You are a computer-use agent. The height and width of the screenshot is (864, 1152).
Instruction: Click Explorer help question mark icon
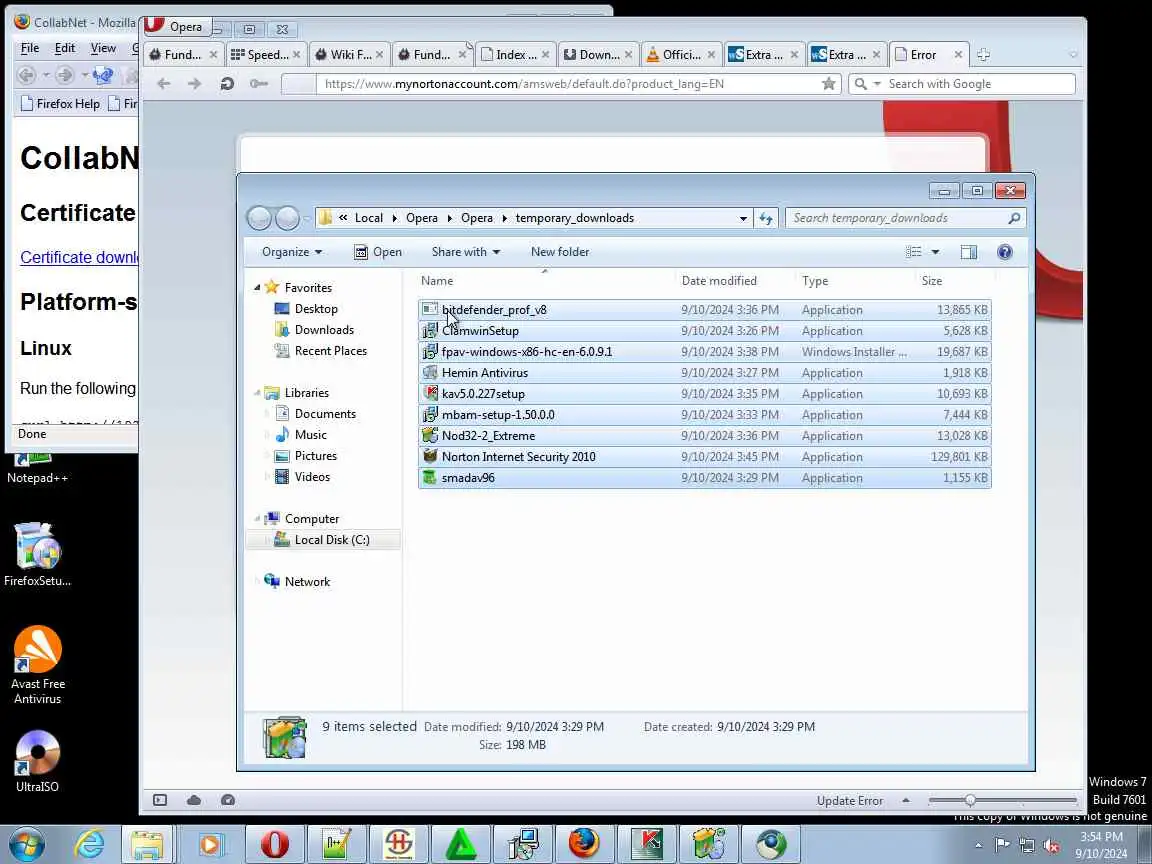1005,252
